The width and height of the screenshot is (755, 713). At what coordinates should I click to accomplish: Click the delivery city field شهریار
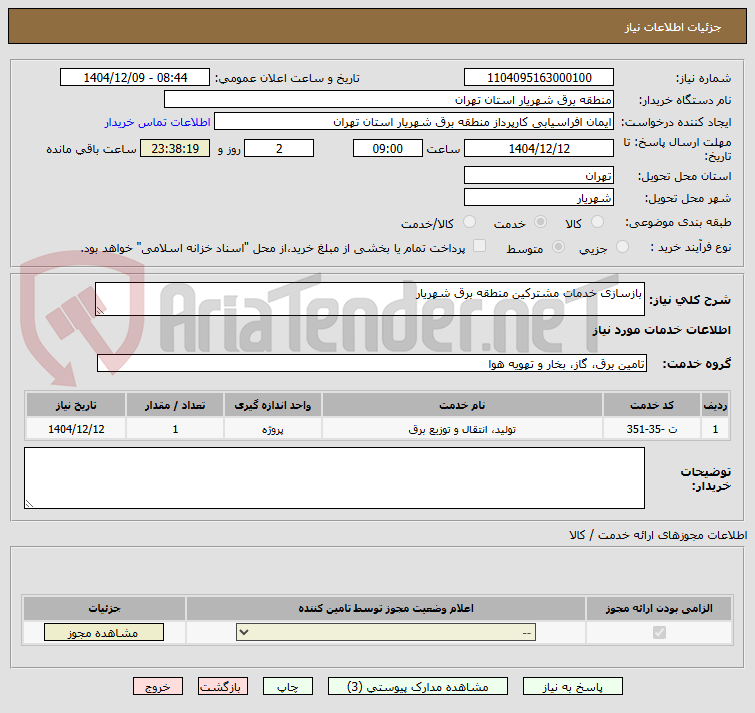538,197
